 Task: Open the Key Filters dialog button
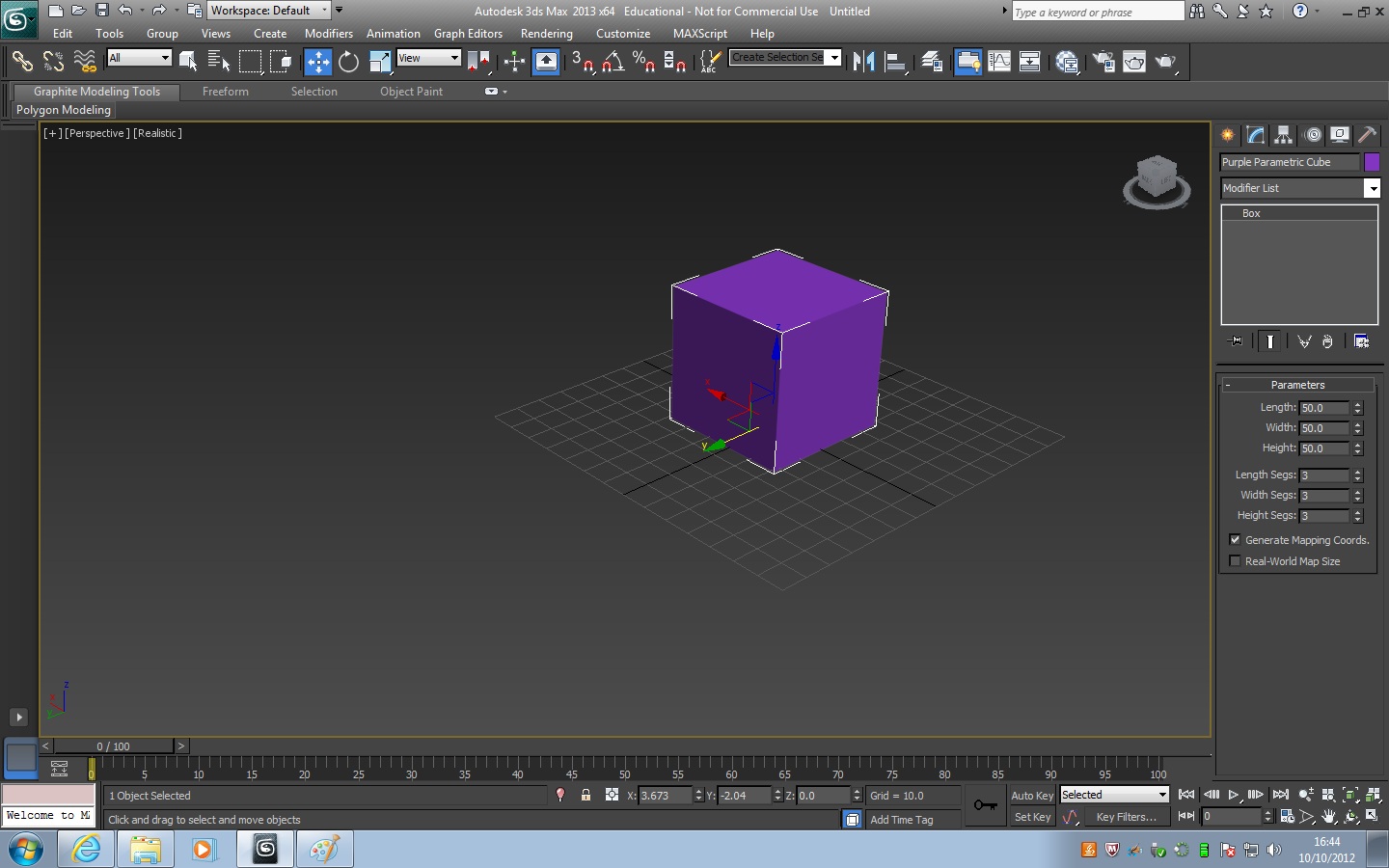click(1126, 817)
